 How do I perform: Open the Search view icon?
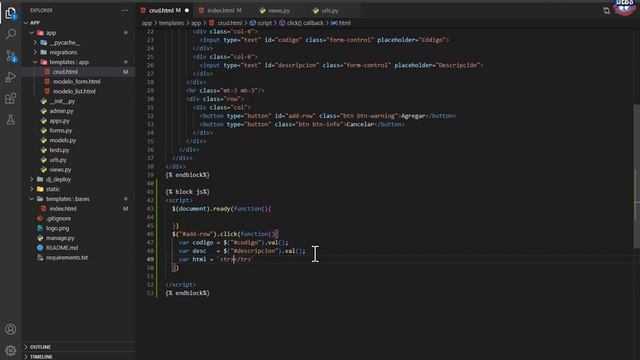click(x=11, y=34)
